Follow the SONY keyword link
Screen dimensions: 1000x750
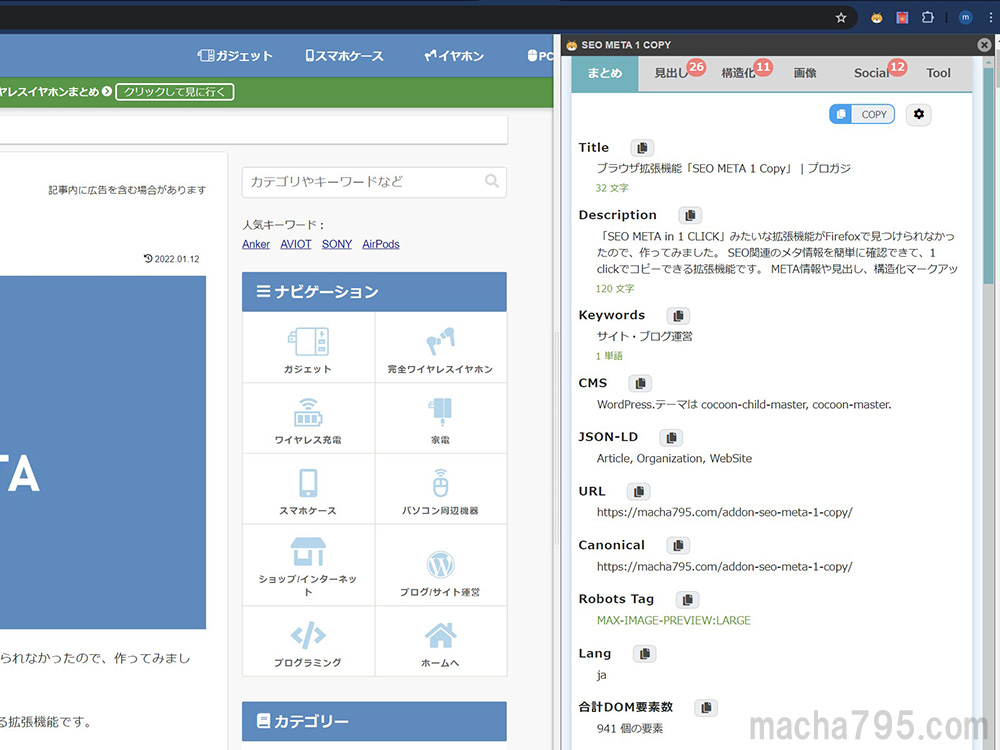pyautogui.click(x=337, y=244)
